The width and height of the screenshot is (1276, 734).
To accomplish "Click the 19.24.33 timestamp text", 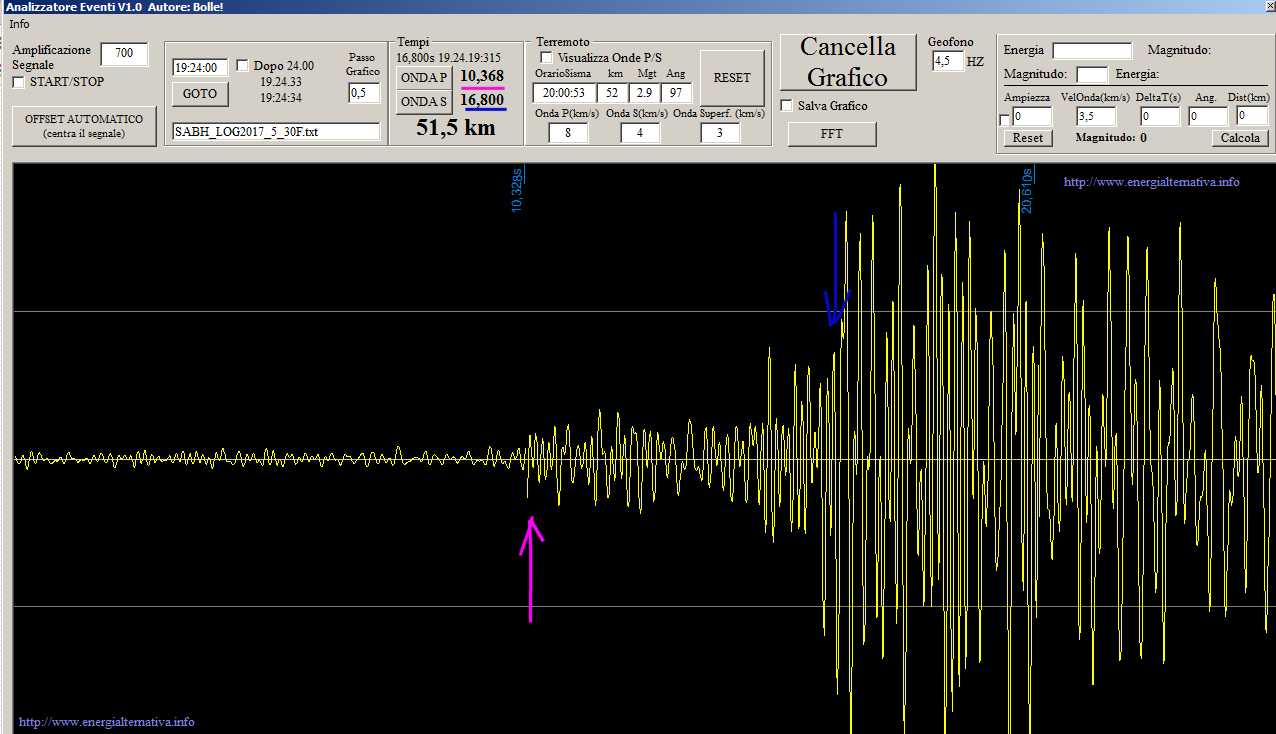I will (281, 82).
